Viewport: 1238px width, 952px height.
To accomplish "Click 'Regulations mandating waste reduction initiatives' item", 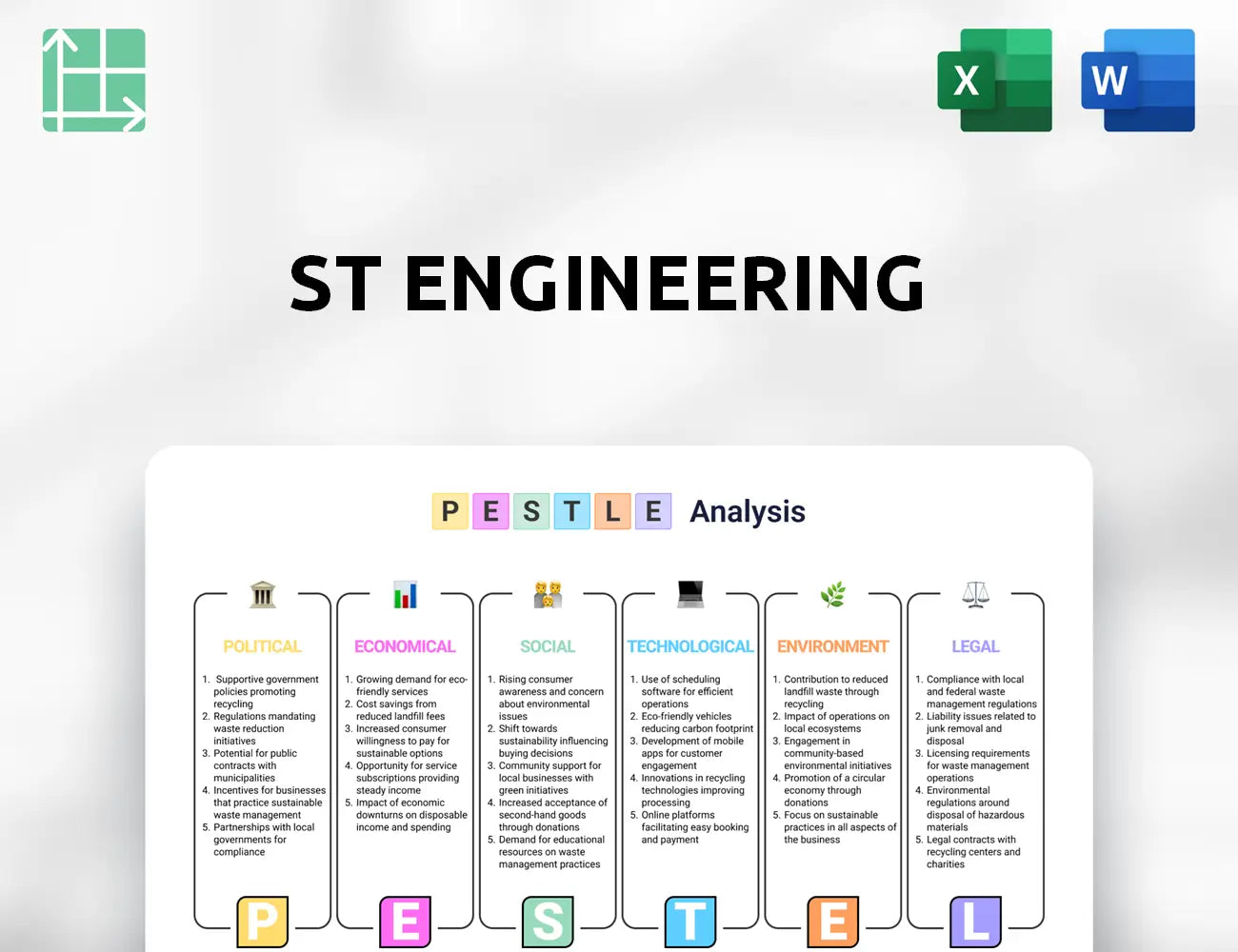I will [x=259, y=728].
